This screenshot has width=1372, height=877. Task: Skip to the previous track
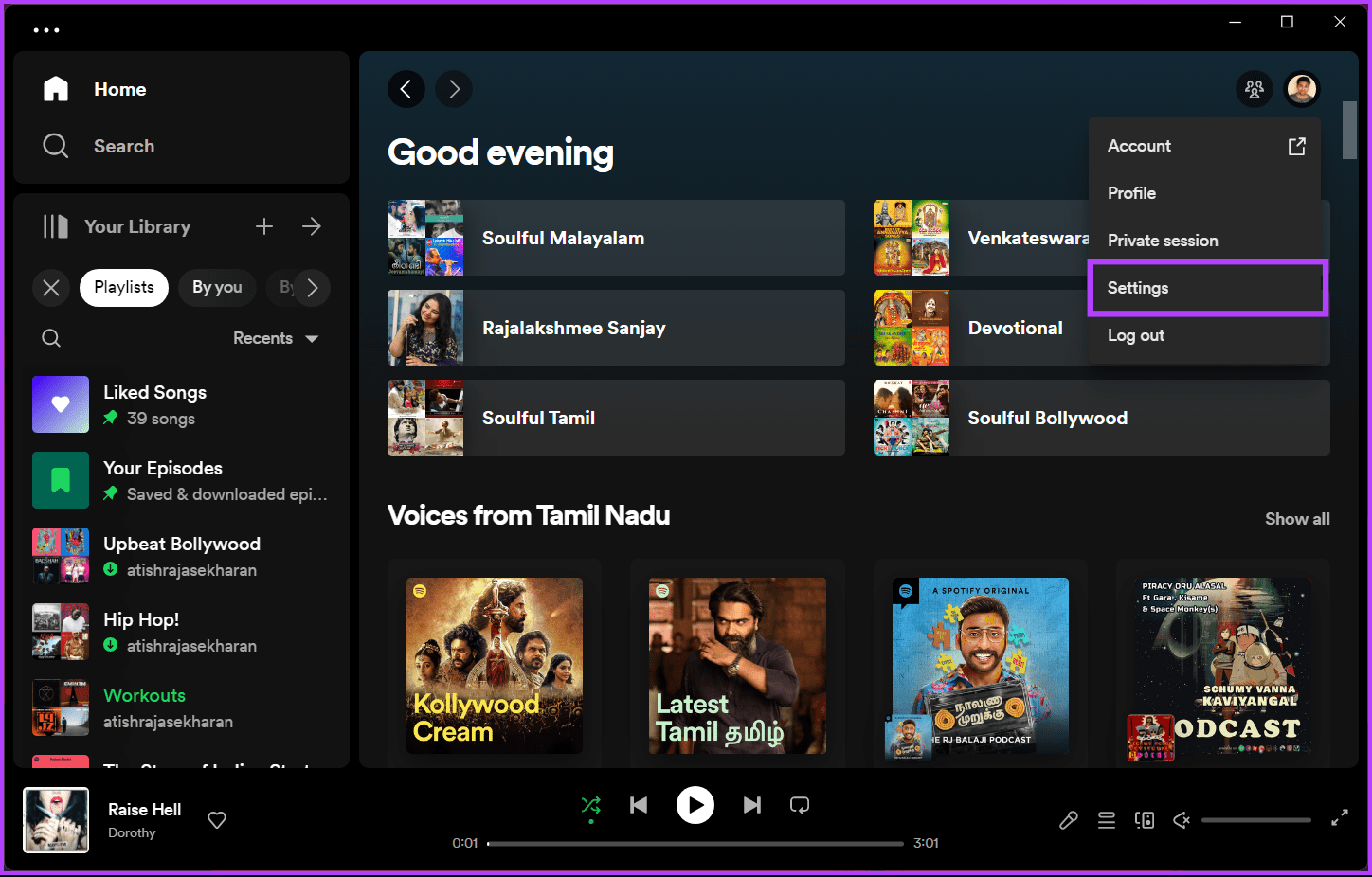pos(639,805)
